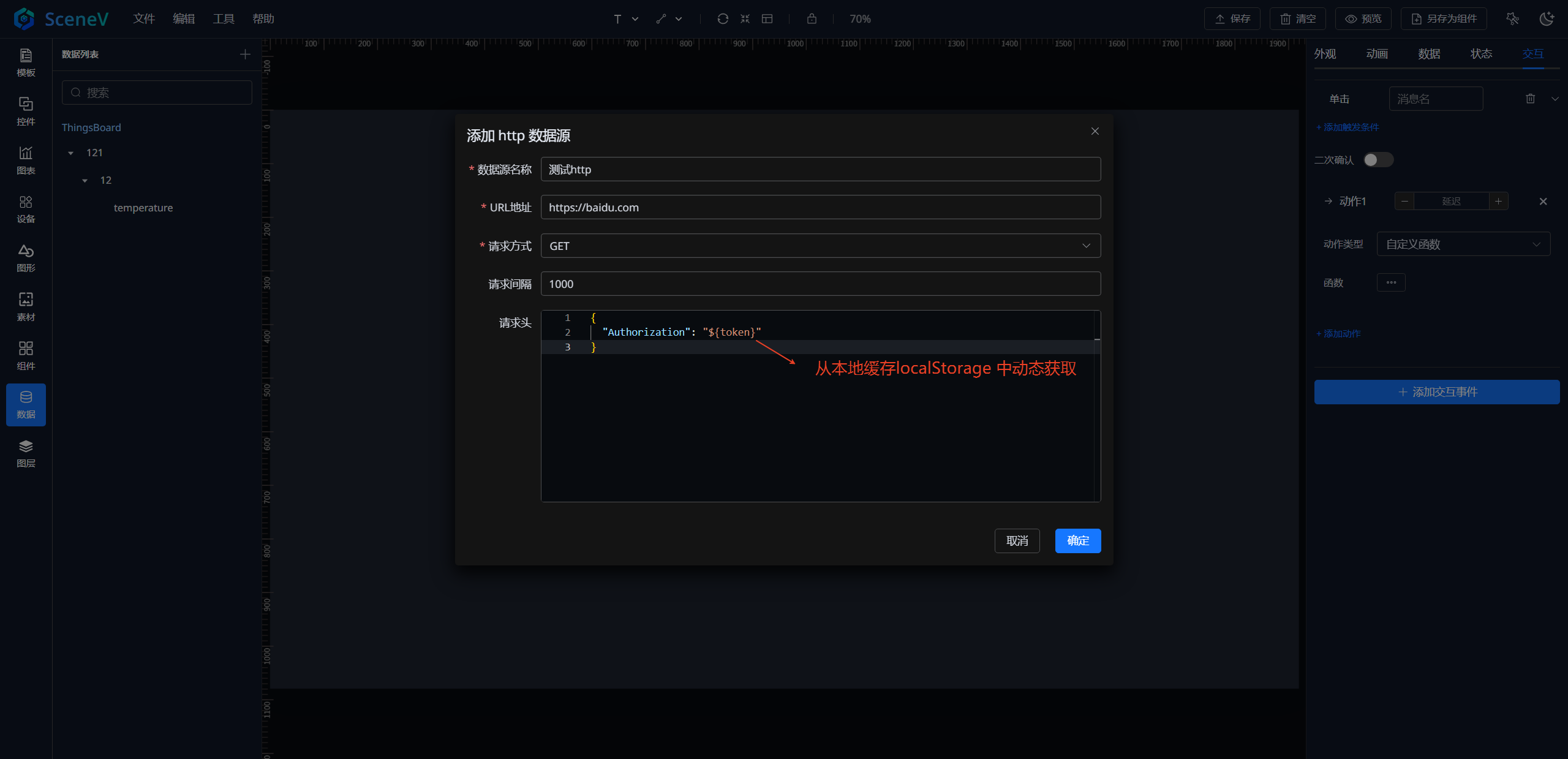This screenshot has height=759, width=1568.
Task: Open the 动作类型 自定义函数 dropdown
Action: point(1463,244)
